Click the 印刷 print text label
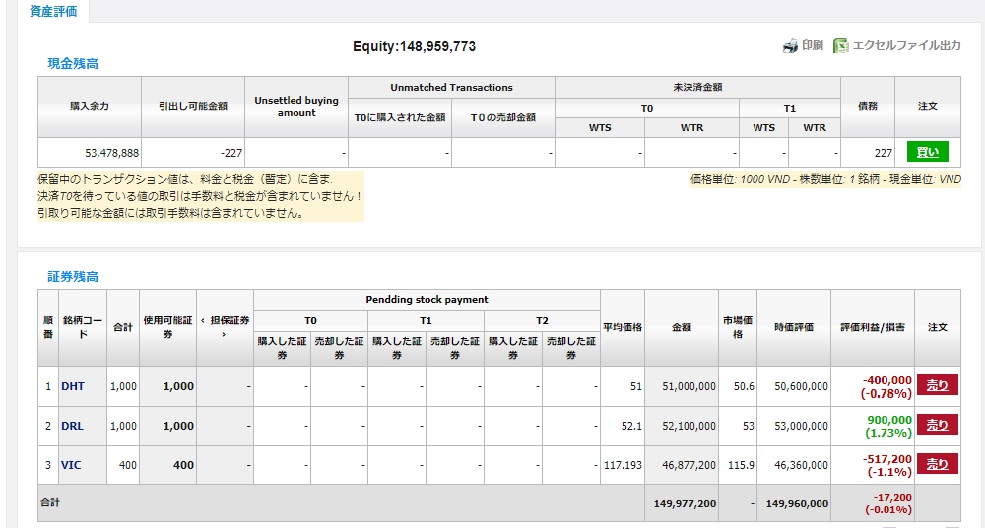Image resolution: width=985 pixels, height=528 pixels. click(812, 46)
